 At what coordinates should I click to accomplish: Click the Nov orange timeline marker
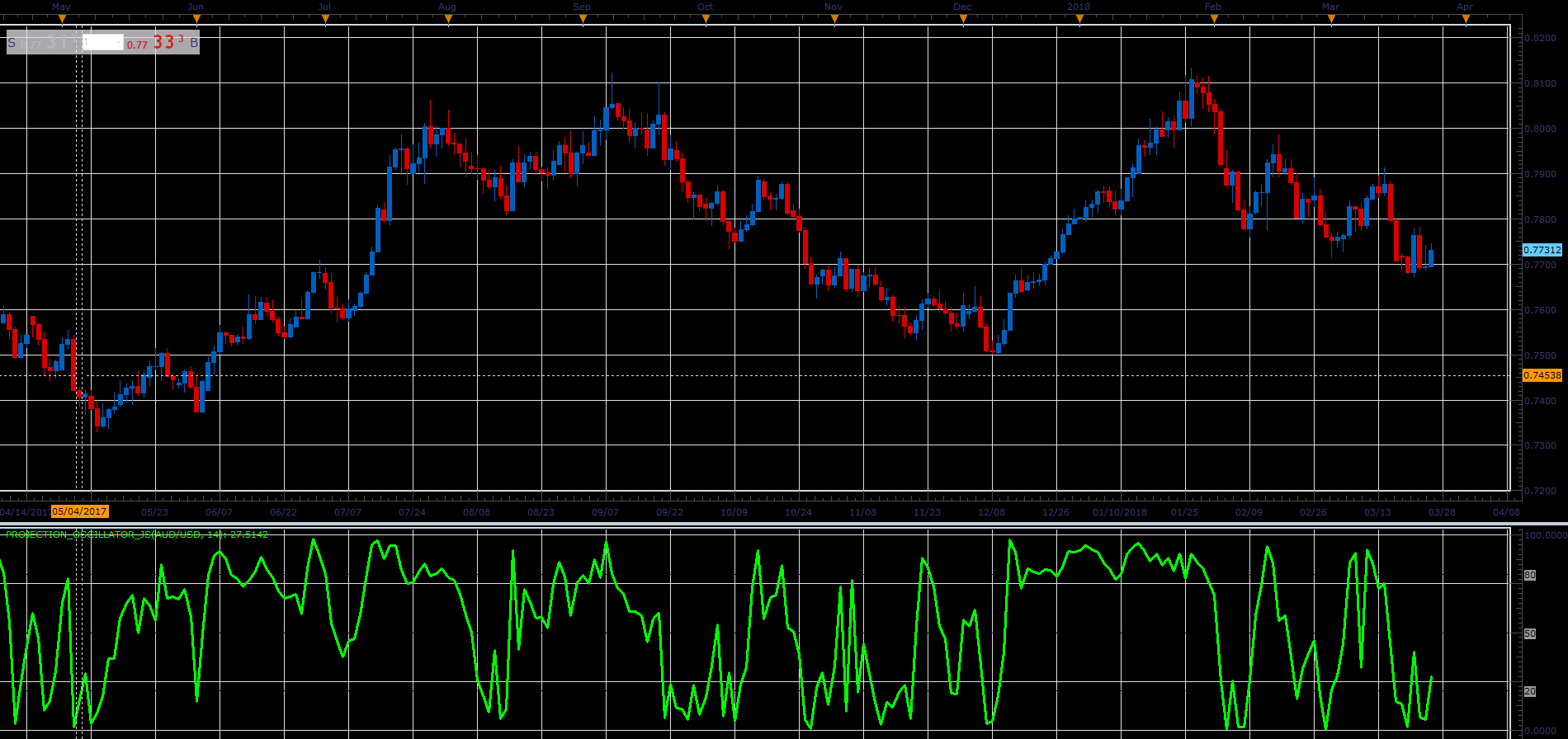pyautogui.click(x=834, y=21)
